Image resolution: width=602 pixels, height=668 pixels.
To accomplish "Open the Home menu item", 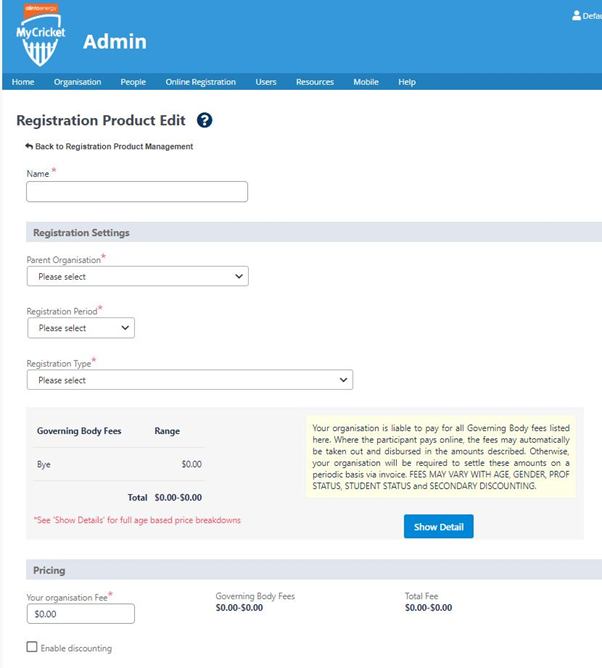I will pyautogui.click(x=23, y=82).
